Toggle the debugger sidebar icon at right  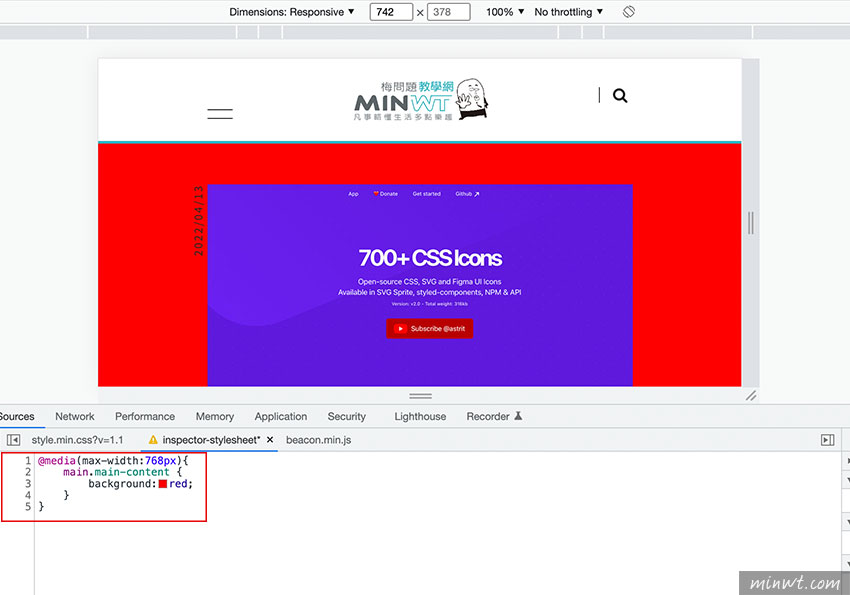pyautogui.click(x=827, y=440)
